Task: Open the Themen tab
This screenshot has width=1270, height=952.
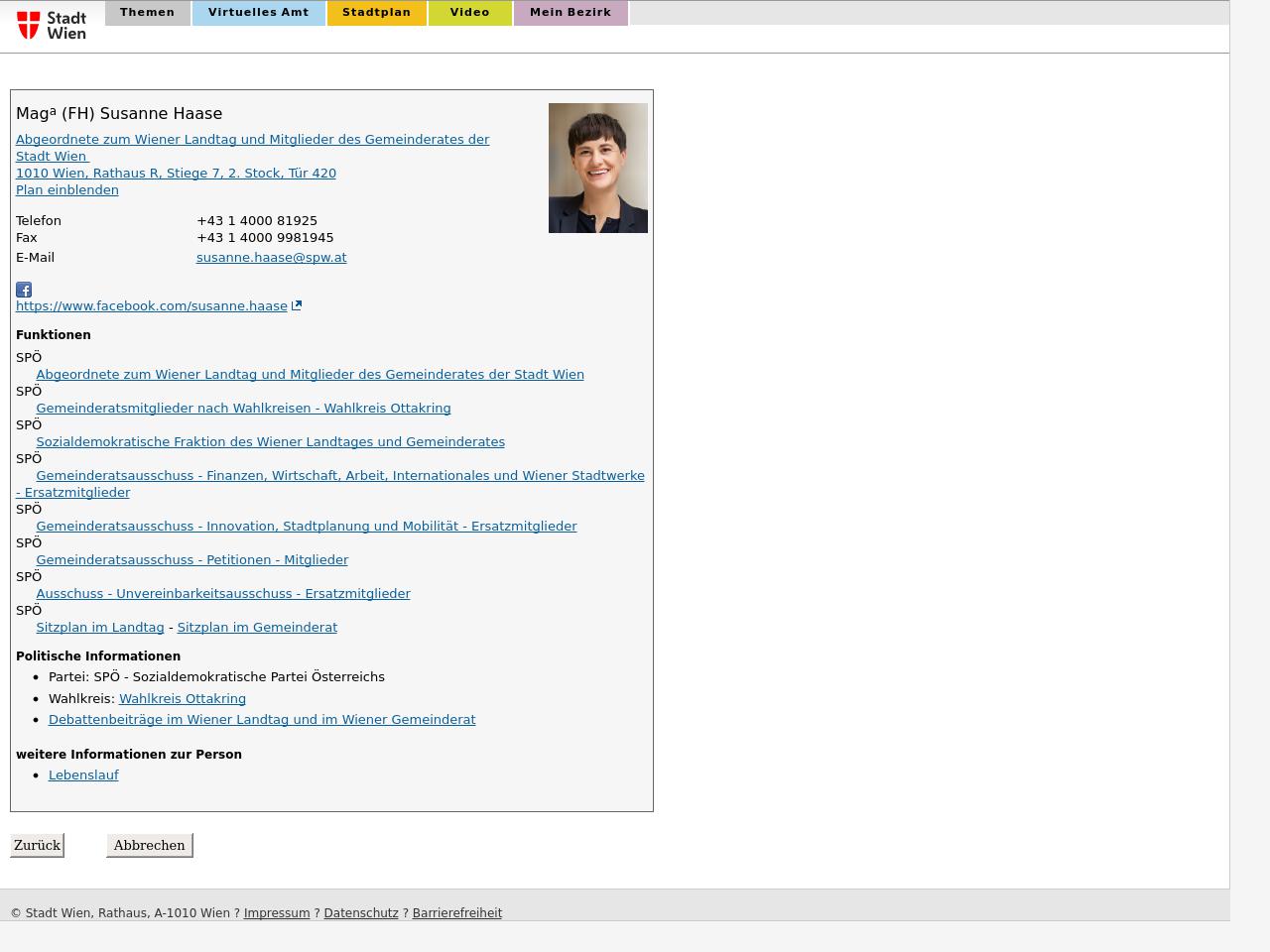Action: coord(147,13)
